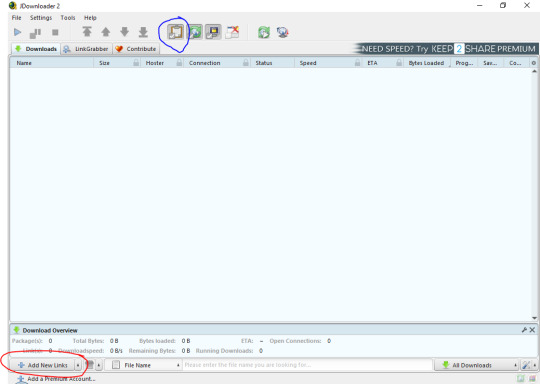
Task: Switch to the LinkGrabber tab
Action: [x=87, y=49]
